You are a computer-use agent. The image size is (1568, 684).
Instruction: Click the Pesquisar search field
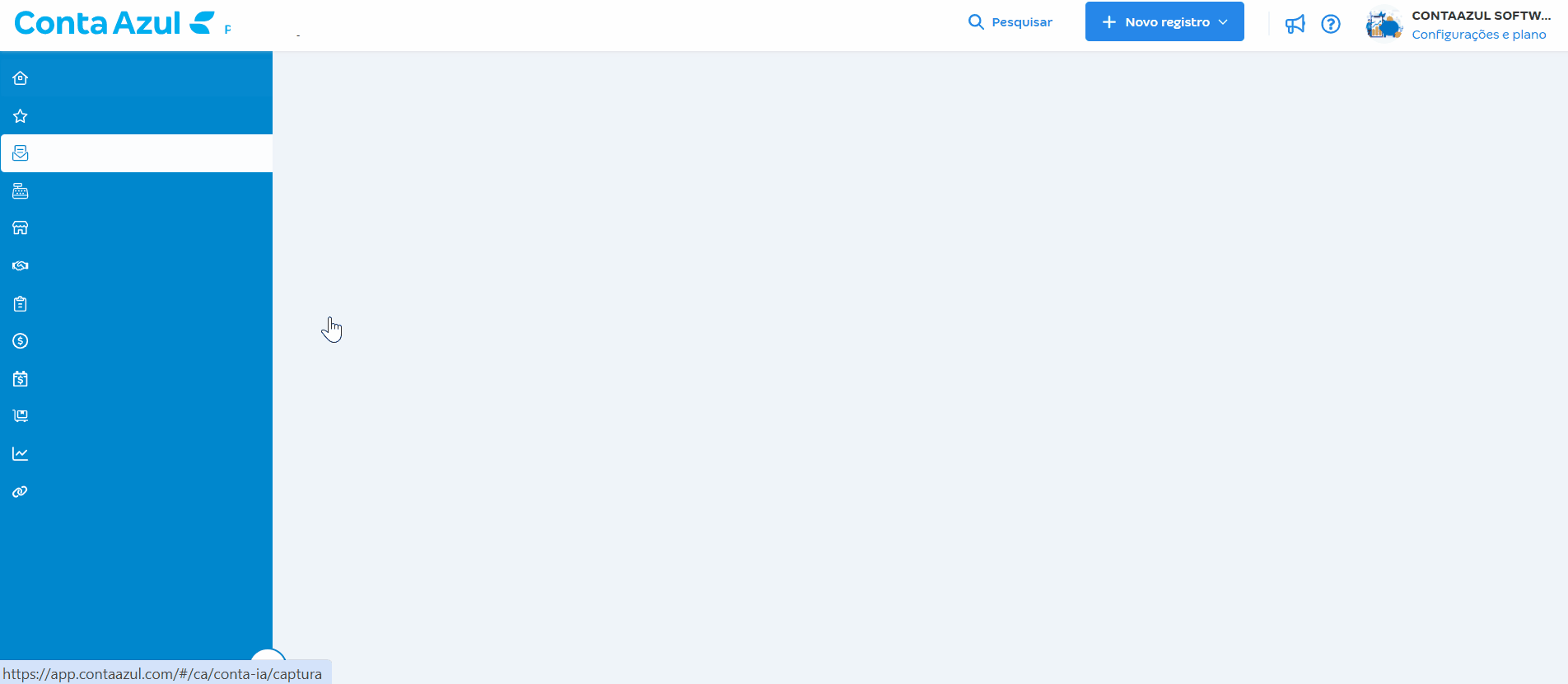(x=1010, y=22)
